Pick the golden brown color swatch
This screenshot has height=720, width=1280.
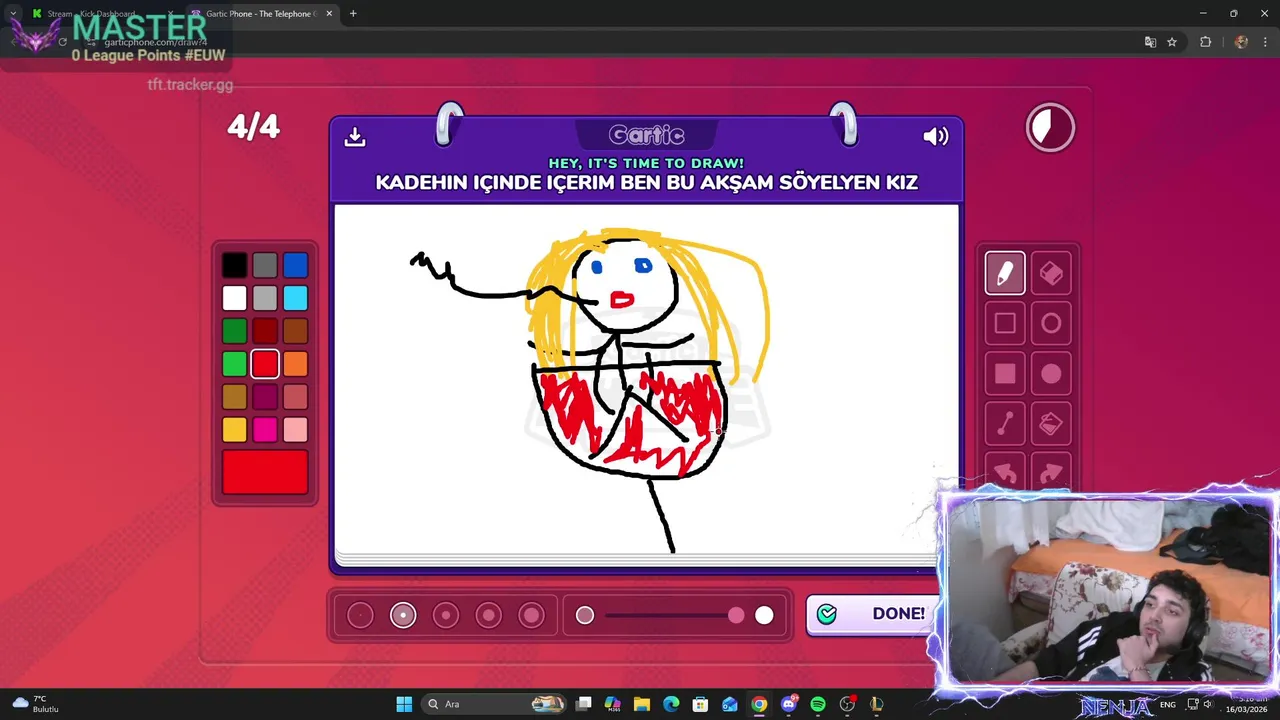click(x=234, y=397)
